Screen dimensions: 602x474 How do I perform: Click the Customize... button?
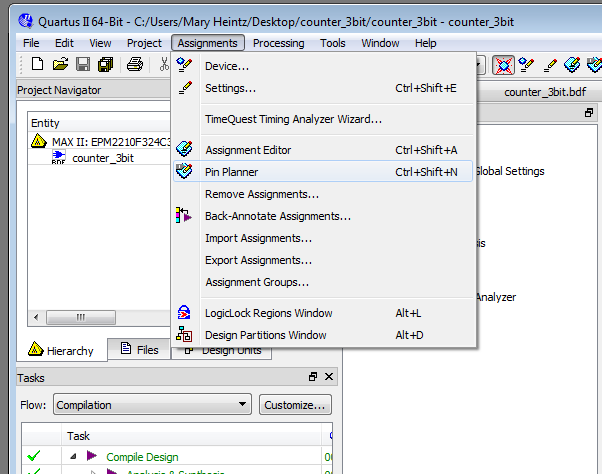[x=295, y=405]
